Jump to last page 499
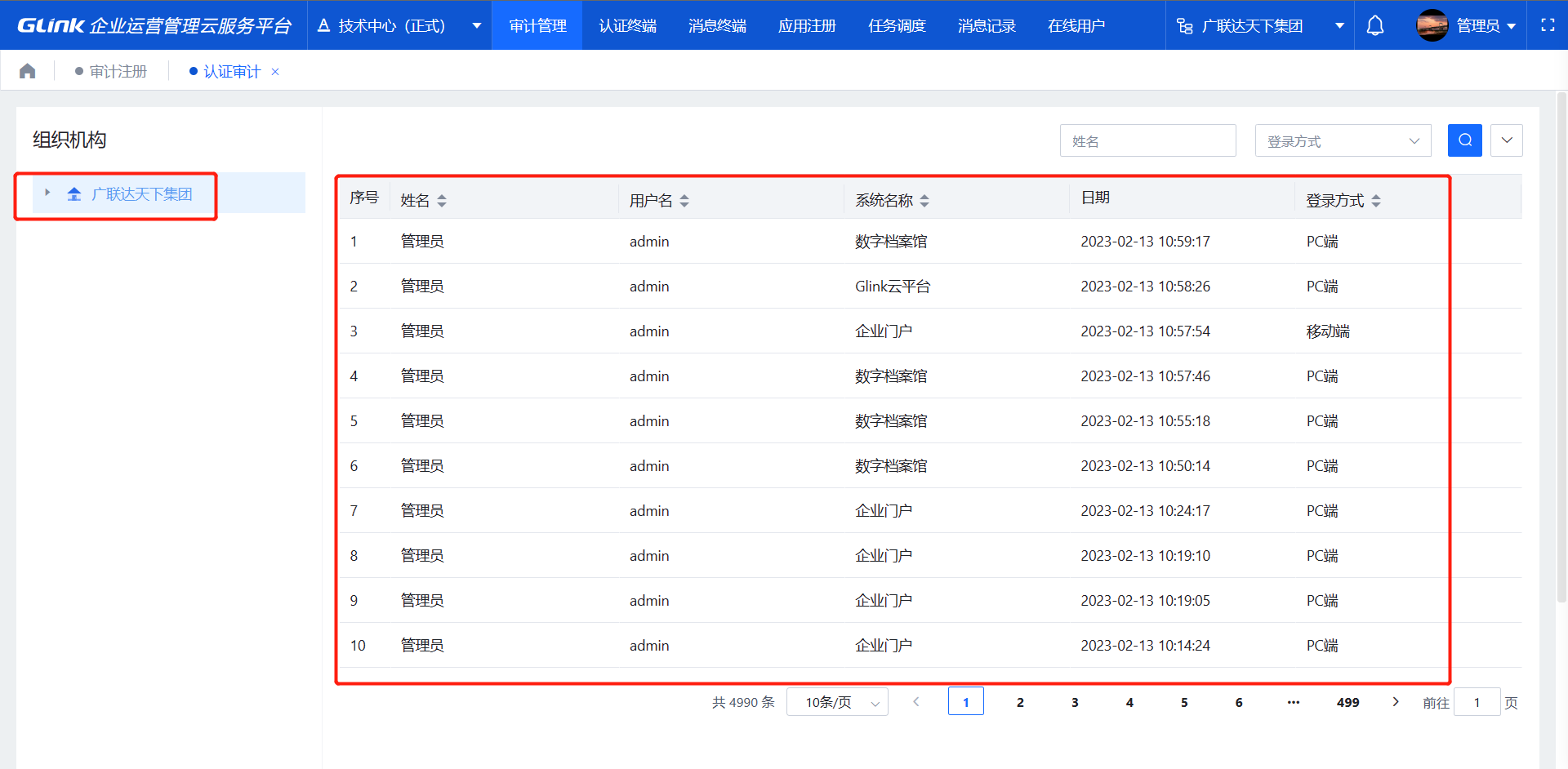The height and width of the screenshot is (769, 1568). [x=1348, y=702]
